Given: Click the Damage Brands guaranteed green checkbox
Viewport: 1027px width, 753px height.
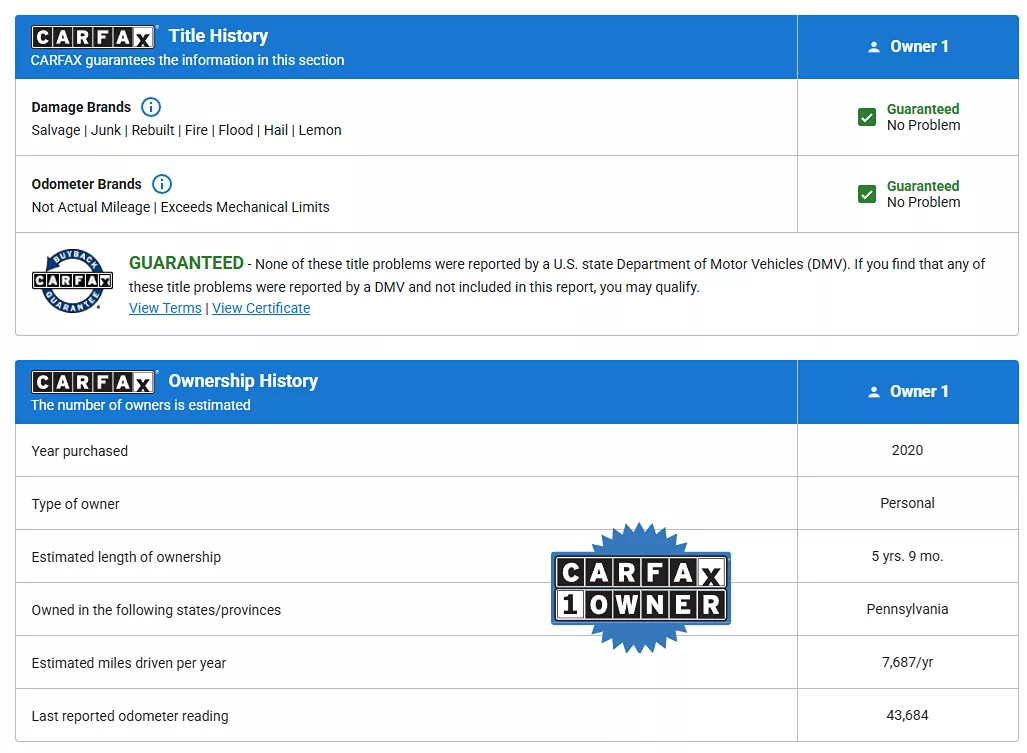Looking at the screenshot, I should [867, 117].
